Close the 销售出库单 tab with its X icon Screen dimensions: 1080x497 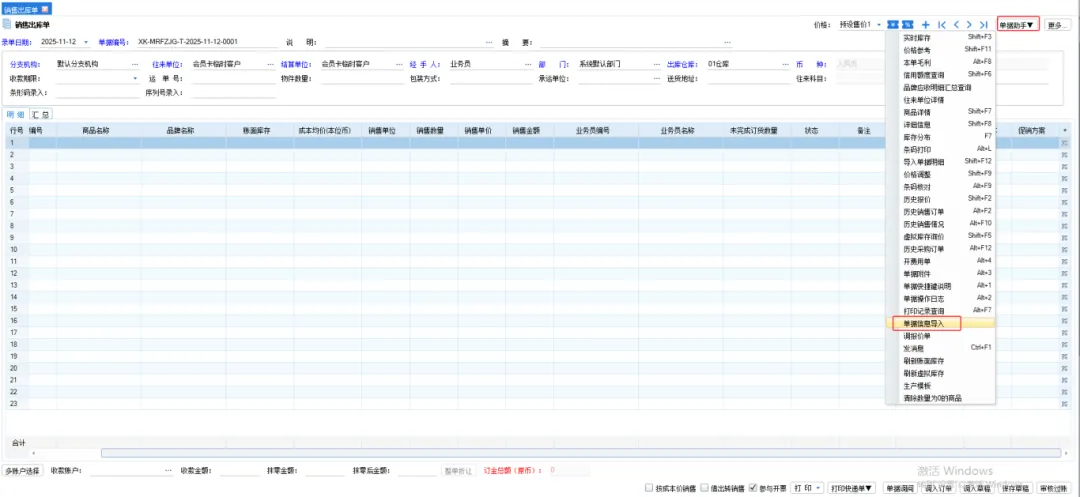coord(44,8)
